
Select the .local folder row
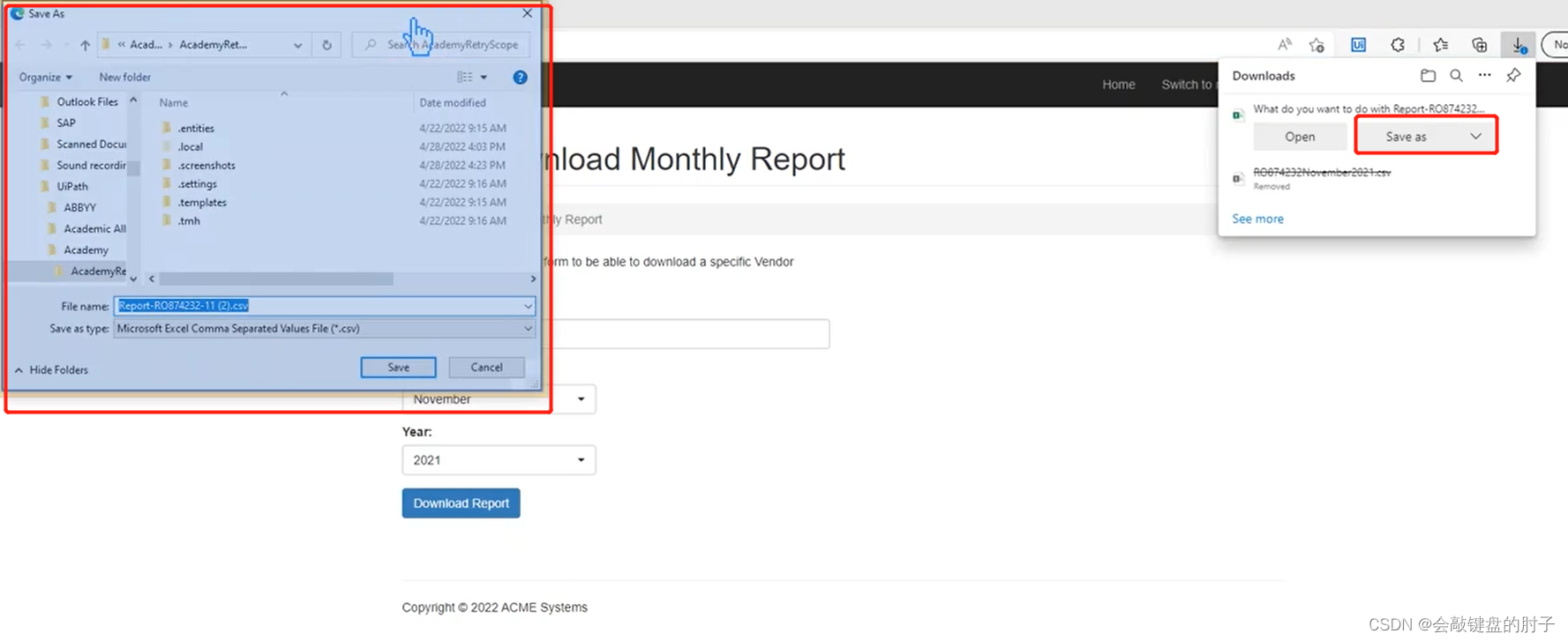tap(190, 147)
